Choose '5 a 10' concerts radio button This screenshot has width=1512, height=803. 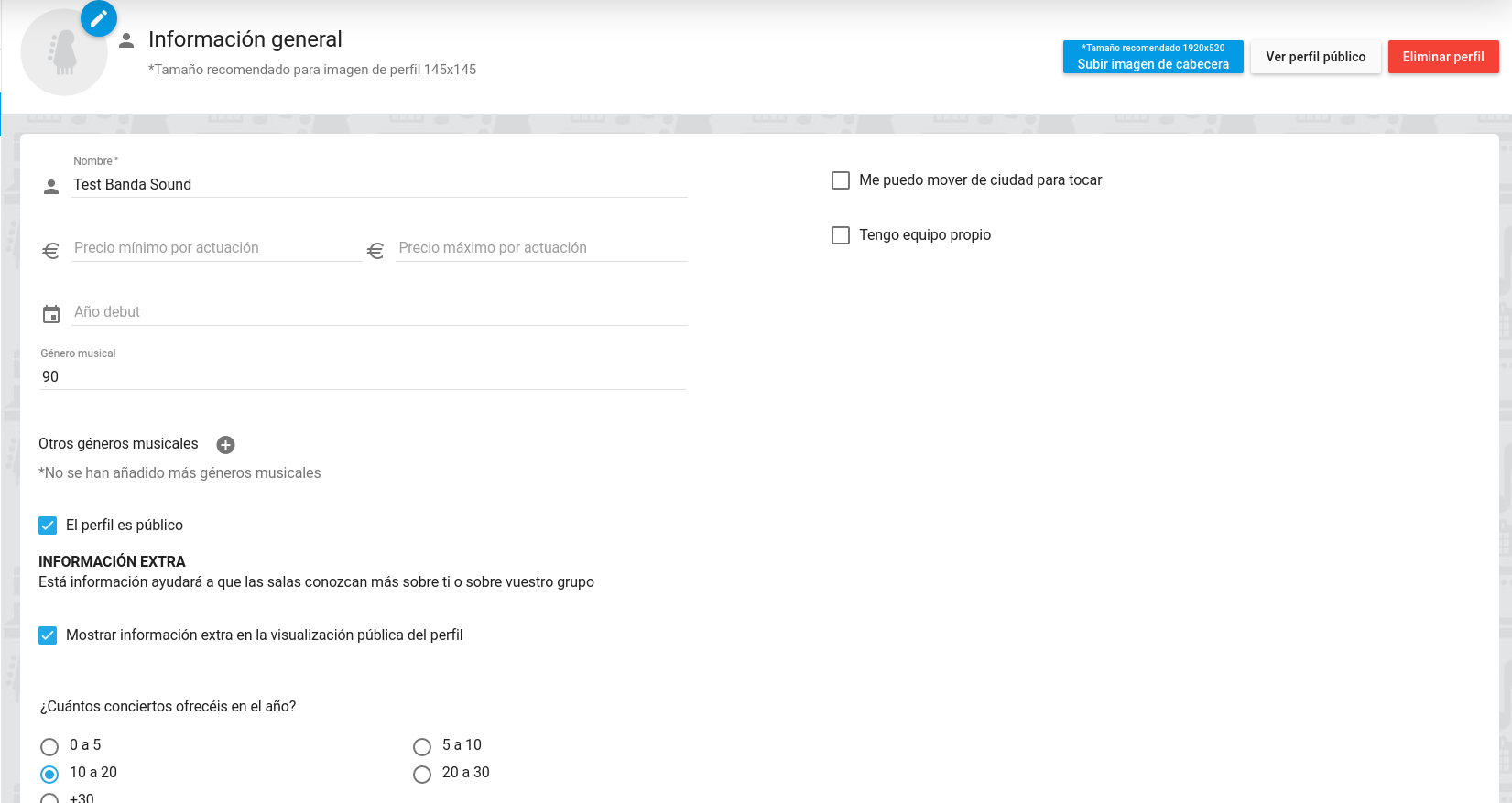point(422,747)
